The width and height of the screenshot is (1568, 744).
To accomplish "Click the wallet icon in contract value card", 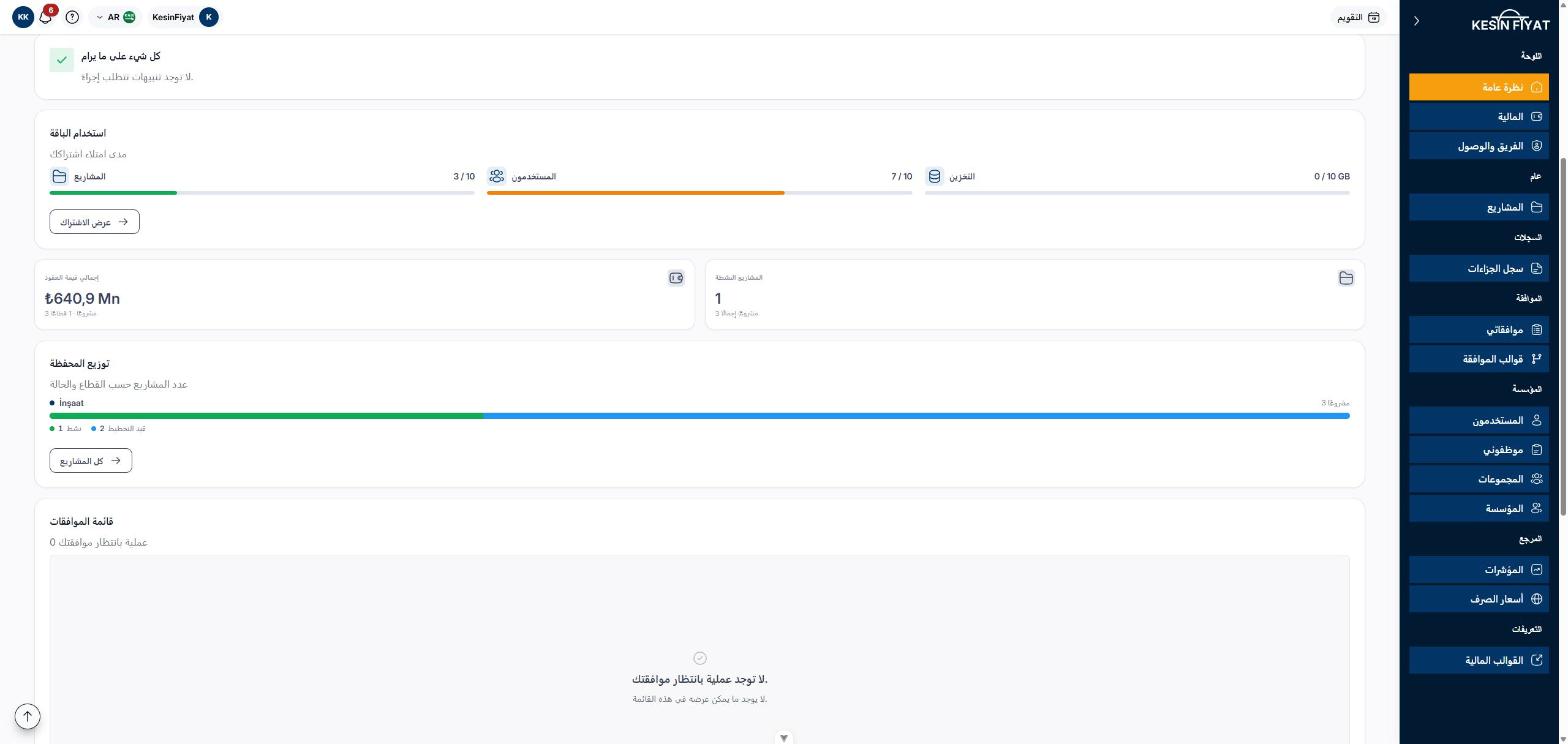I will [676, 278].
